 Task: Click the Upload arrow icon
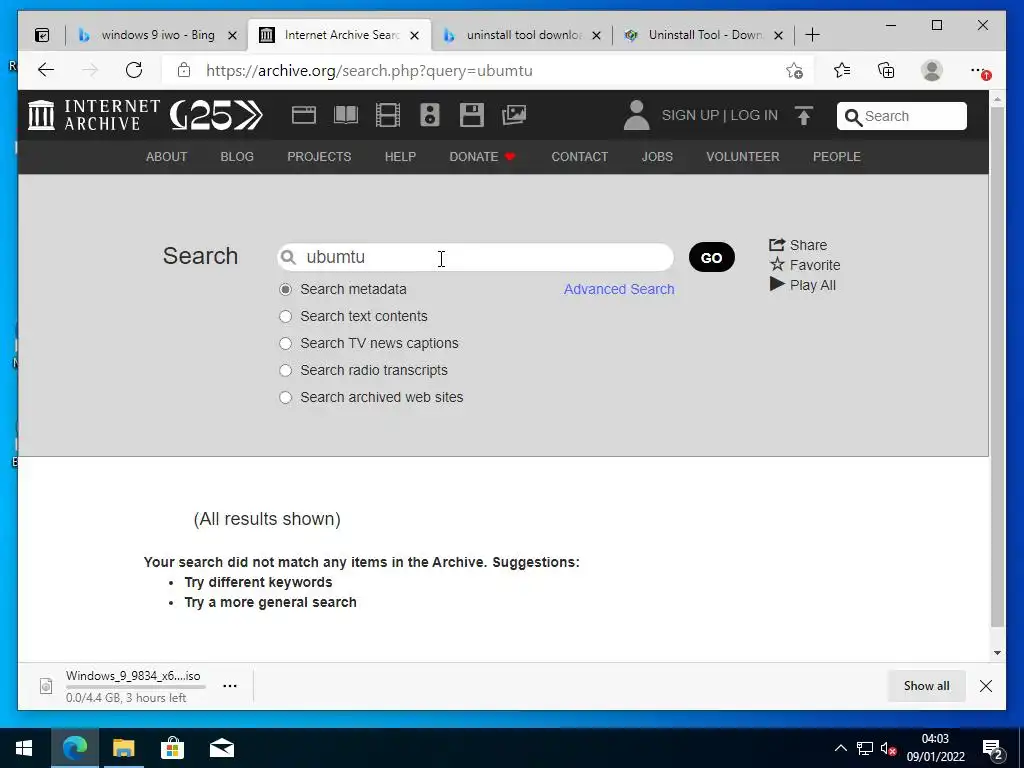804,116
